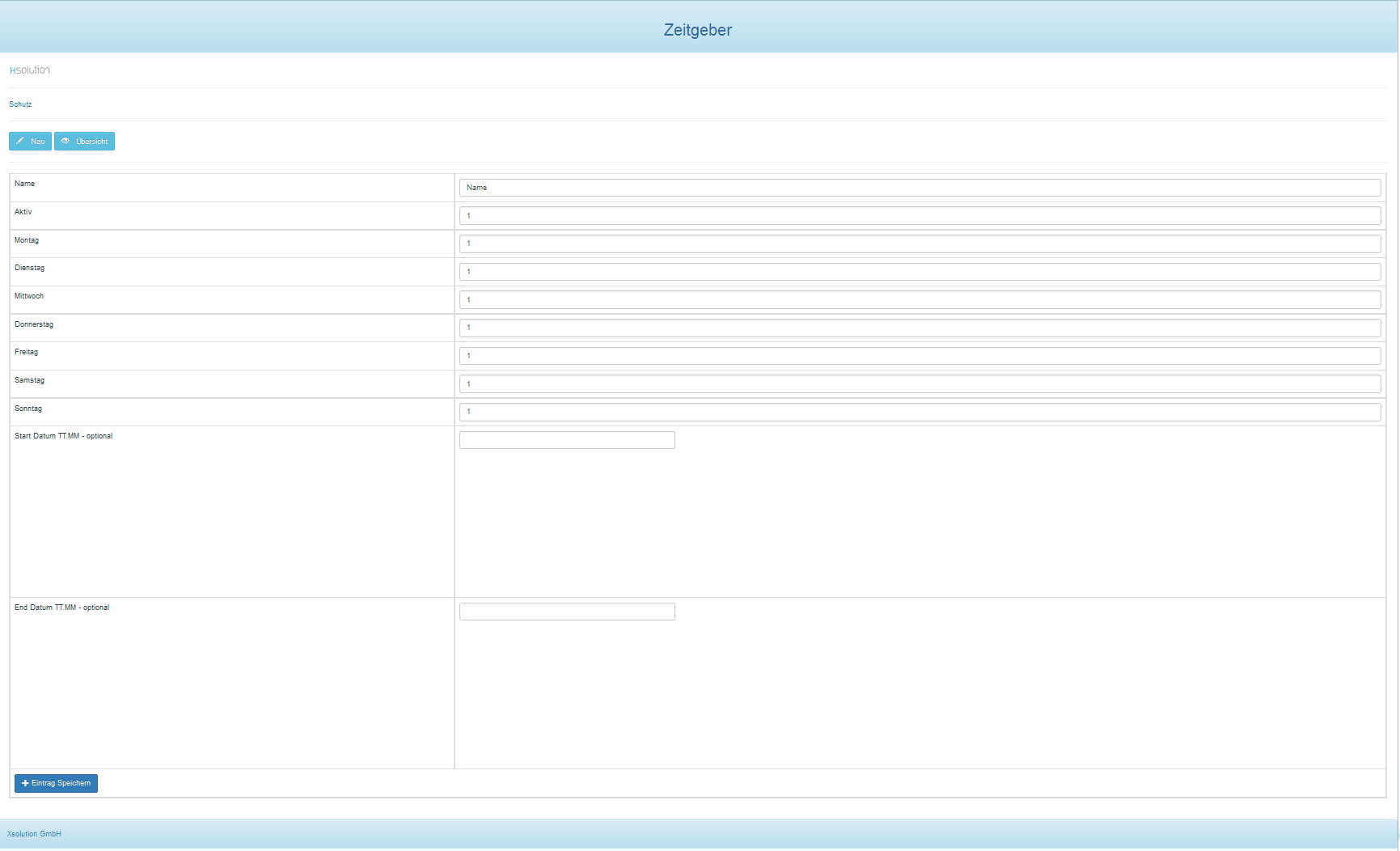Image resolution: width=1400 pixels, height=851 pixels.
Task: Focus the Dienstag value field
Action: [x=920, y=272]
